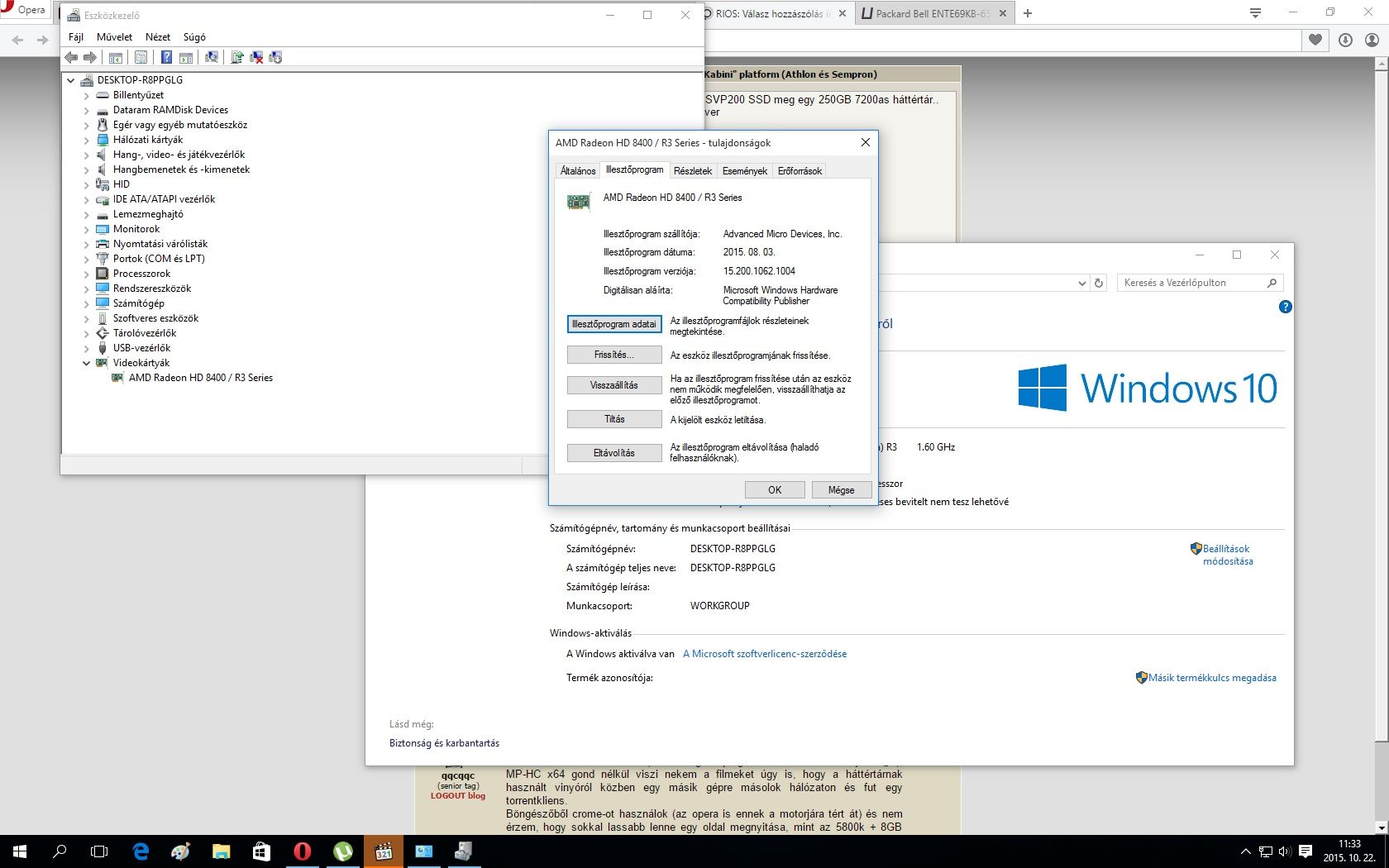1389x868 pixels.
Task: Click the Tiltás button
Action: (614, 419)
